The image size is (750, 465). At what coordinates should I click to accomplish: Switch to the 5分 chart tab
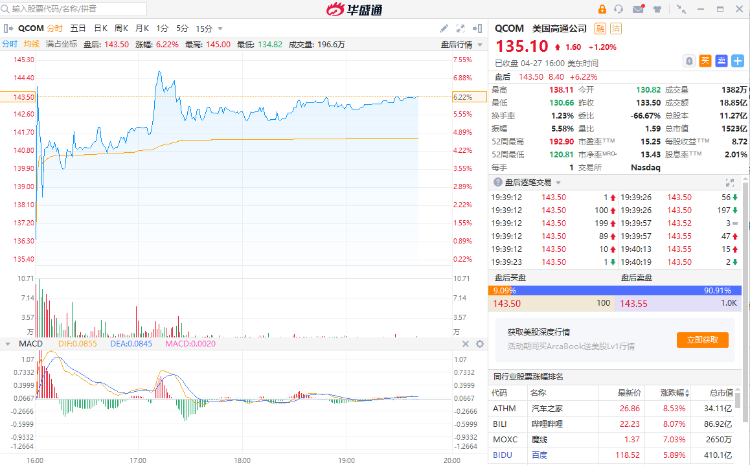pyautogui.click(x=182, y=29)
